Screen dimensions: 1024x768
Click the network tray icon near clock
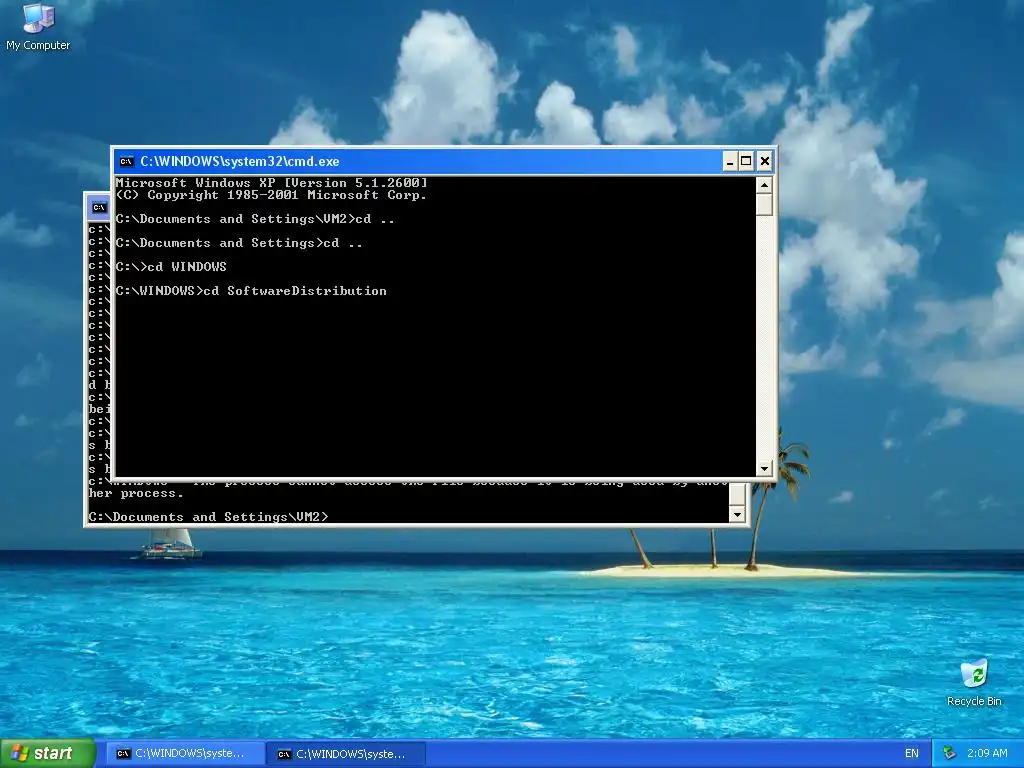[x=950, y=754]
